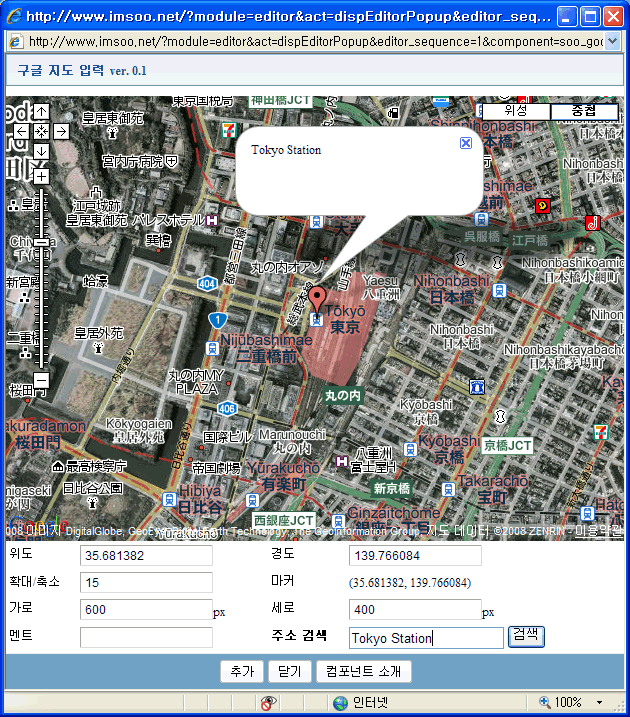Viewport: 630px width, 717px height.
Task: Click the comment (멘트) input field
Action: pyautogui.click(x=146, y=637)
